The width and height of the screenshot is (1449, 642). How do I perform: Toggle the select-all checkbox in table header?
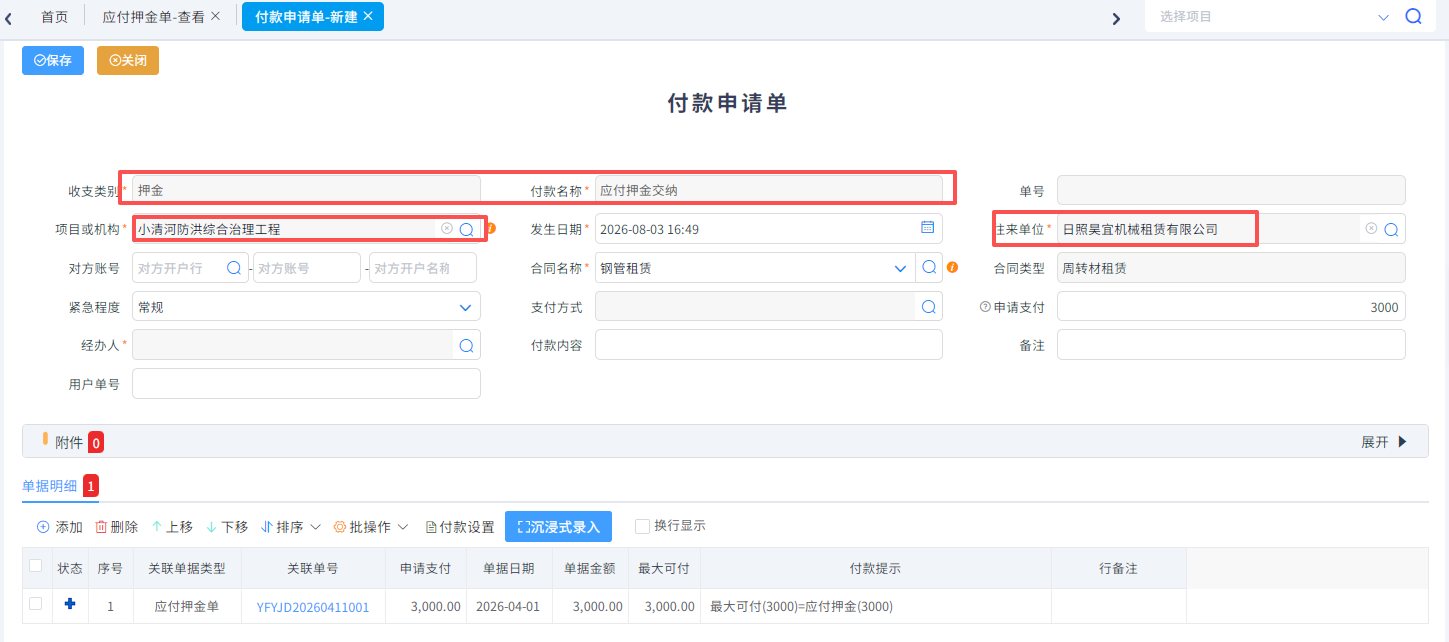pos(36,566)
